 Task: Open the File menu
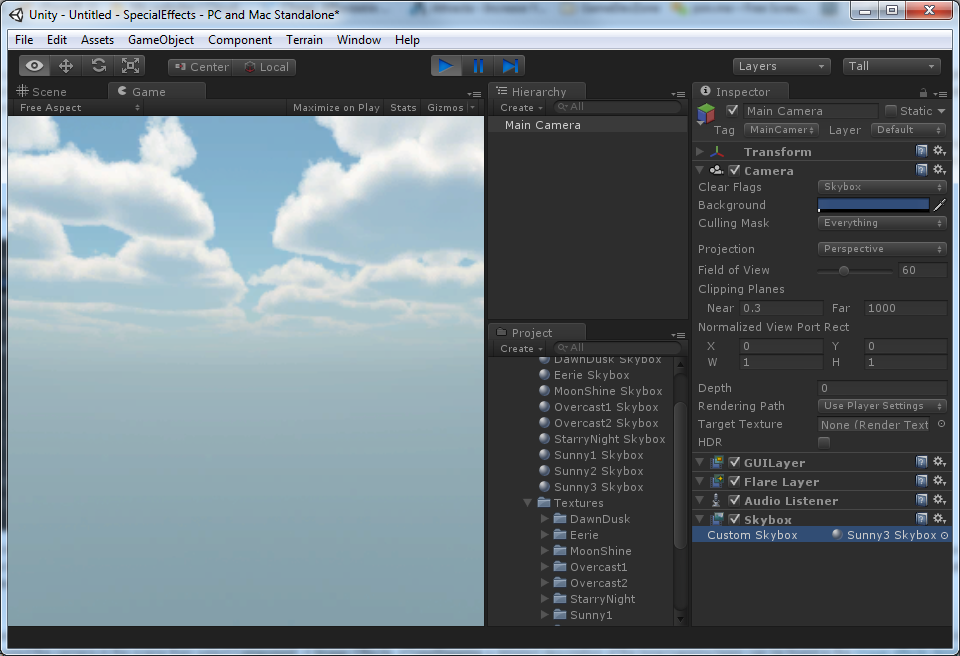24,40
